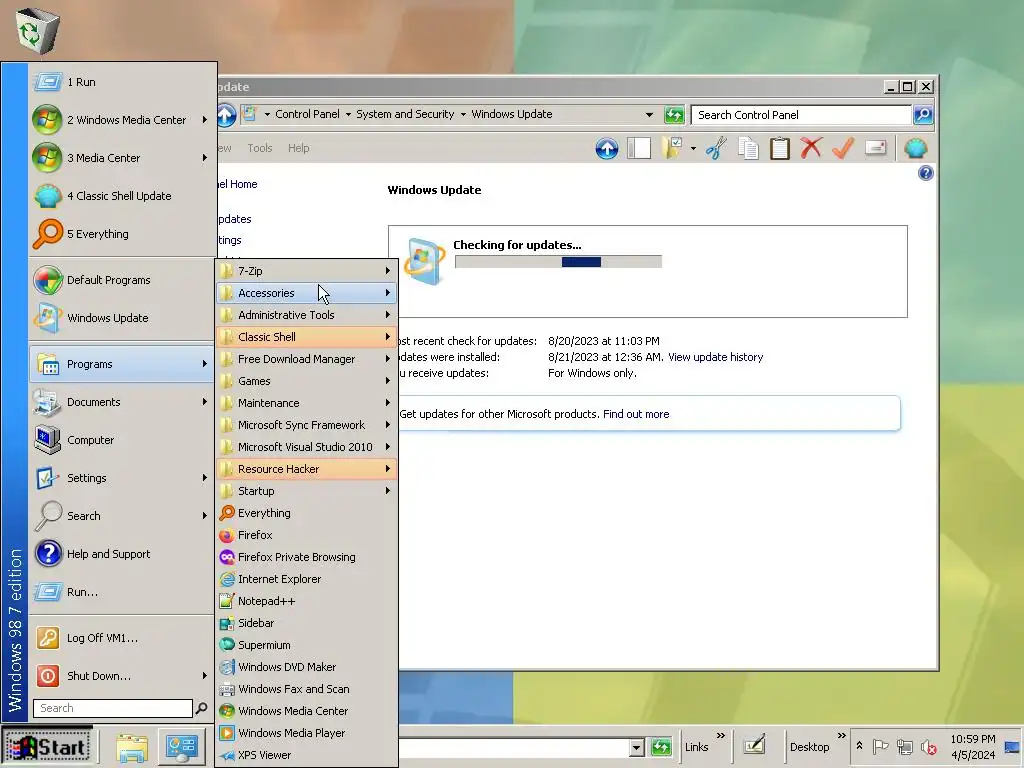Open Settings in Start menu
Image resolution: width=1024 pixels, height=768 pixels.
(x=121, y=478)
